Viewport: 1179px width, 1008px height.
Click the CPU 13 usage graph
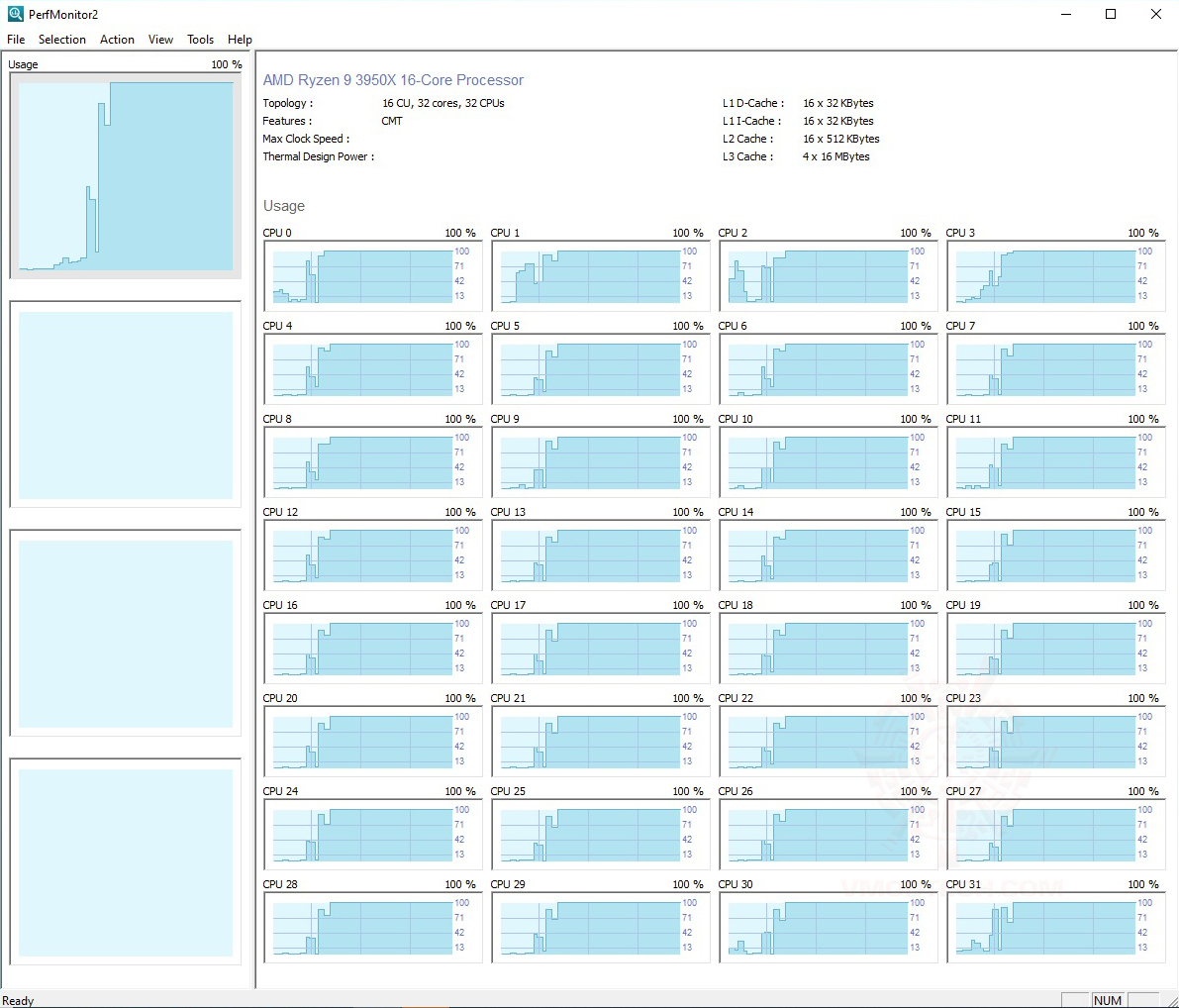601,555
